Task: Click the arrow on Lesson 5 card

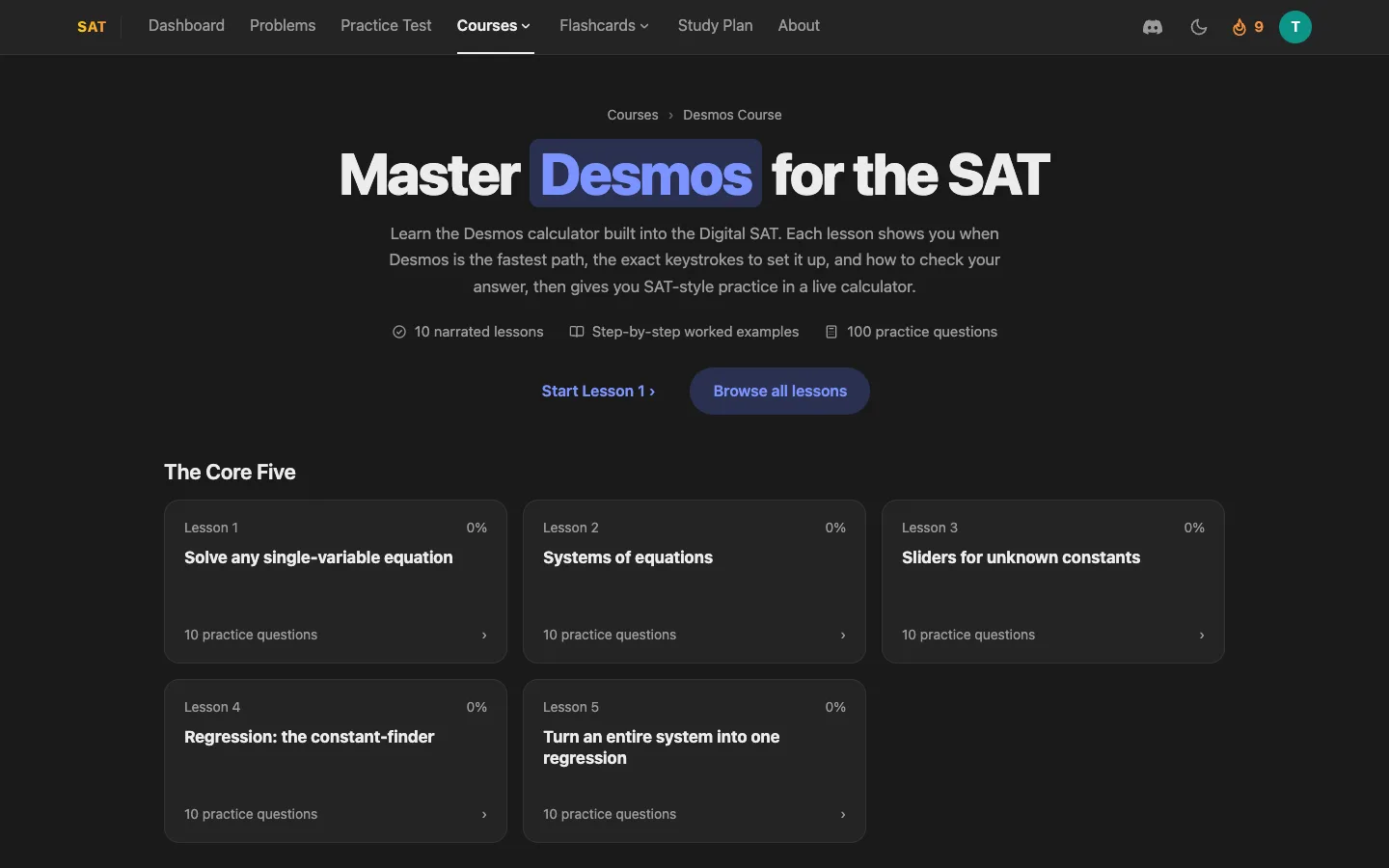Action: point(843,815)
